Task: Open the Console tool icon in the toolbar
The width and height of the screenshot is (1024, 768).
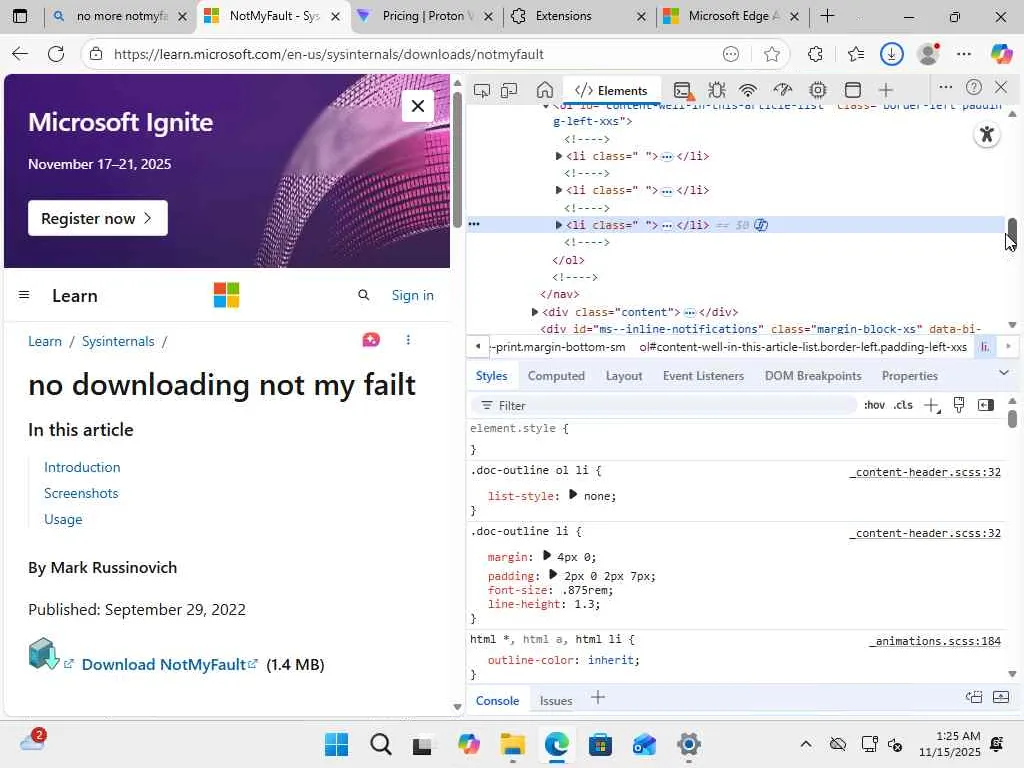Action: (682, 90)
